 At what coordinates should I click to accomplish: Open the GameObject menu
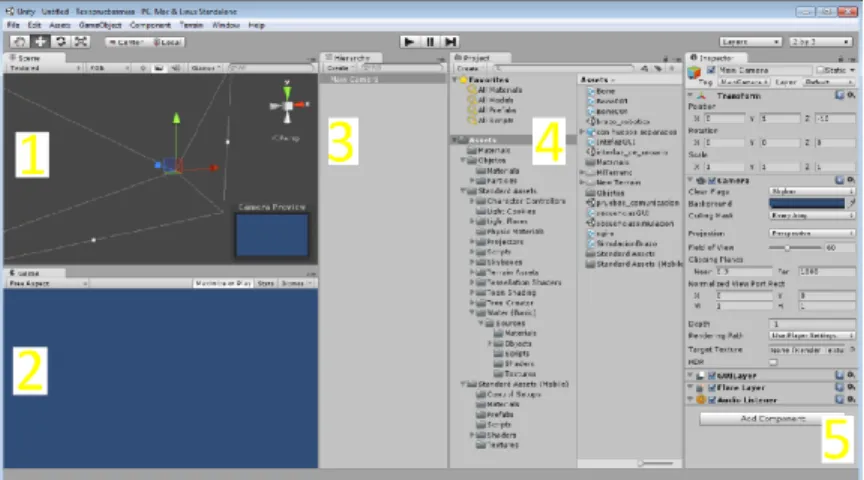pos(100,25)
